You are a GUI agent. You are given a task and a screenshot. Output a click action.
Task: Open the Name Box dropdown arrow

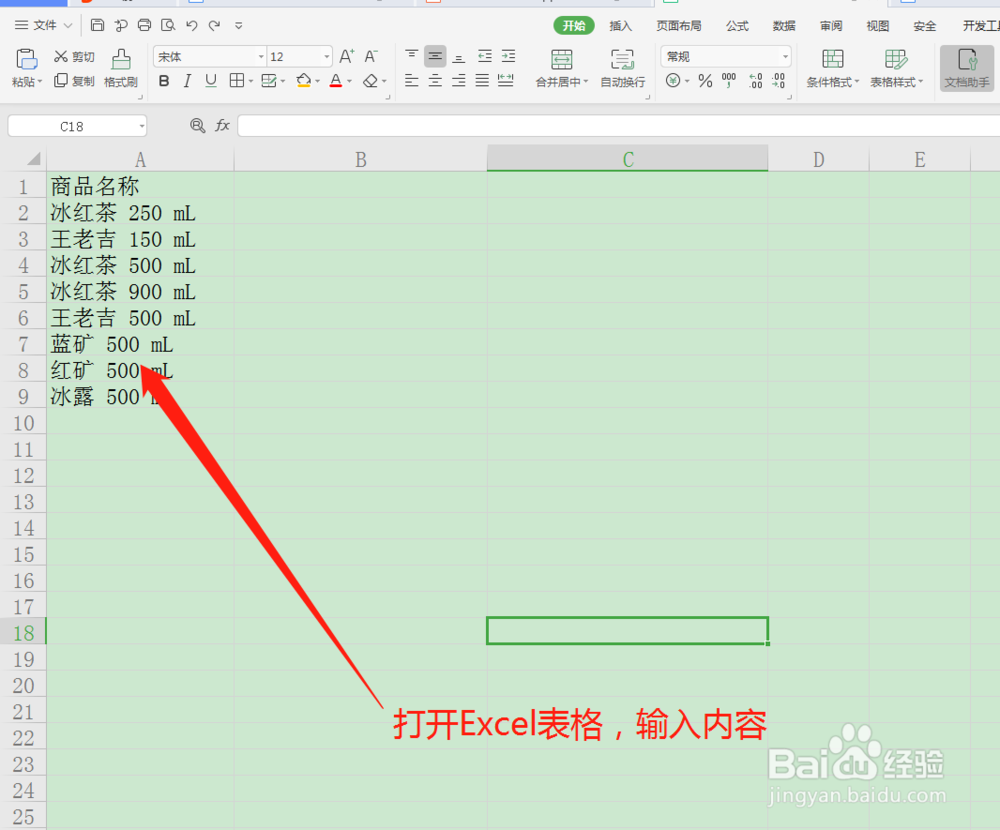(142, 126)
